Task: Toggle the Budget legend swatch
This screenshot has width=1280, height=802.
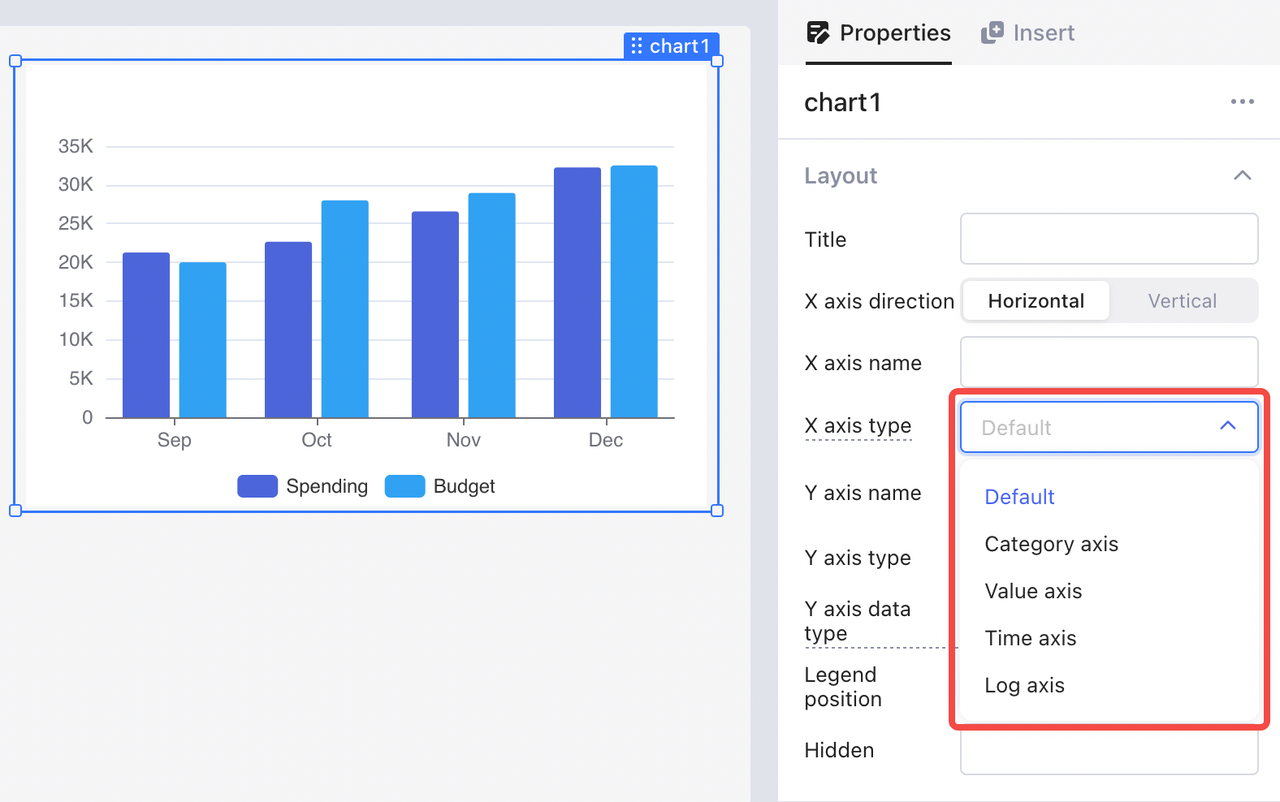Action: point(405,486)
